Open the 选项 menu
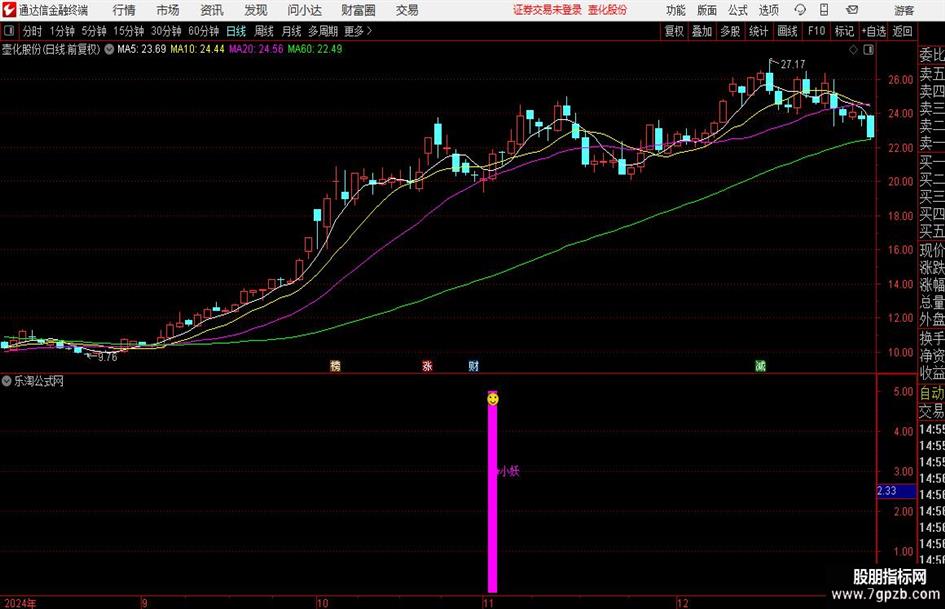The width and height of the screenshot is (945, 609). (x=768, y=10)
